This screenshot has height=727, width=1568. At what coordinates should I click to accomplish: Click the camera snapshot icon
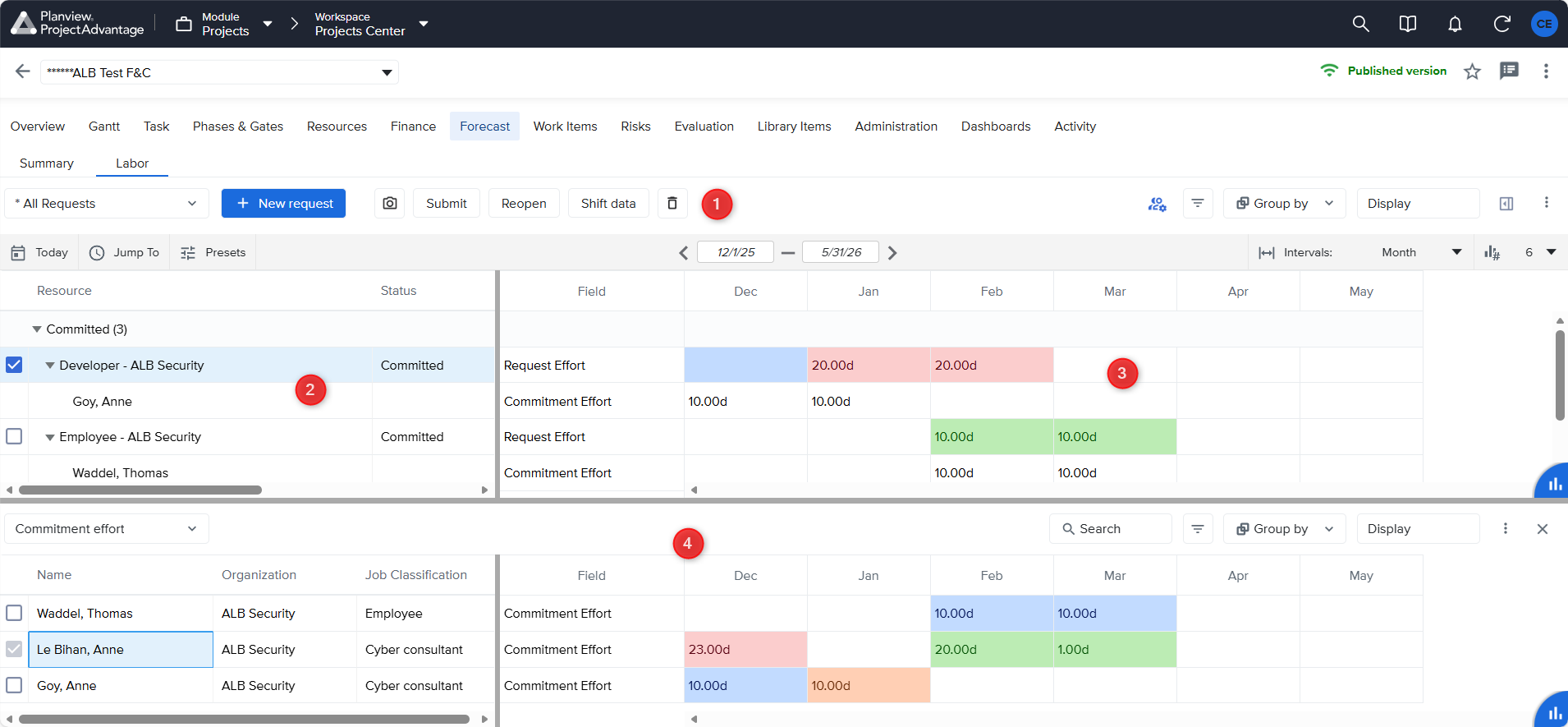390,203
